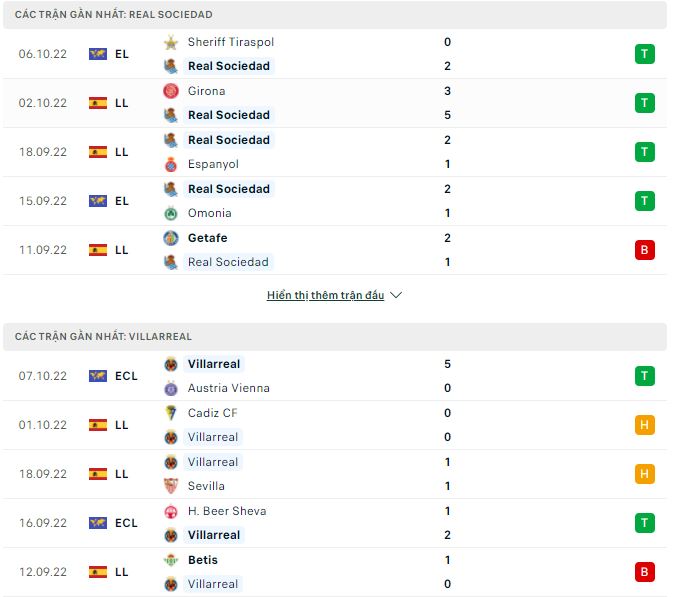Open Real Sociedad team in Girona match
This screenshot has width=675, height=597.
tap(229, 115)
